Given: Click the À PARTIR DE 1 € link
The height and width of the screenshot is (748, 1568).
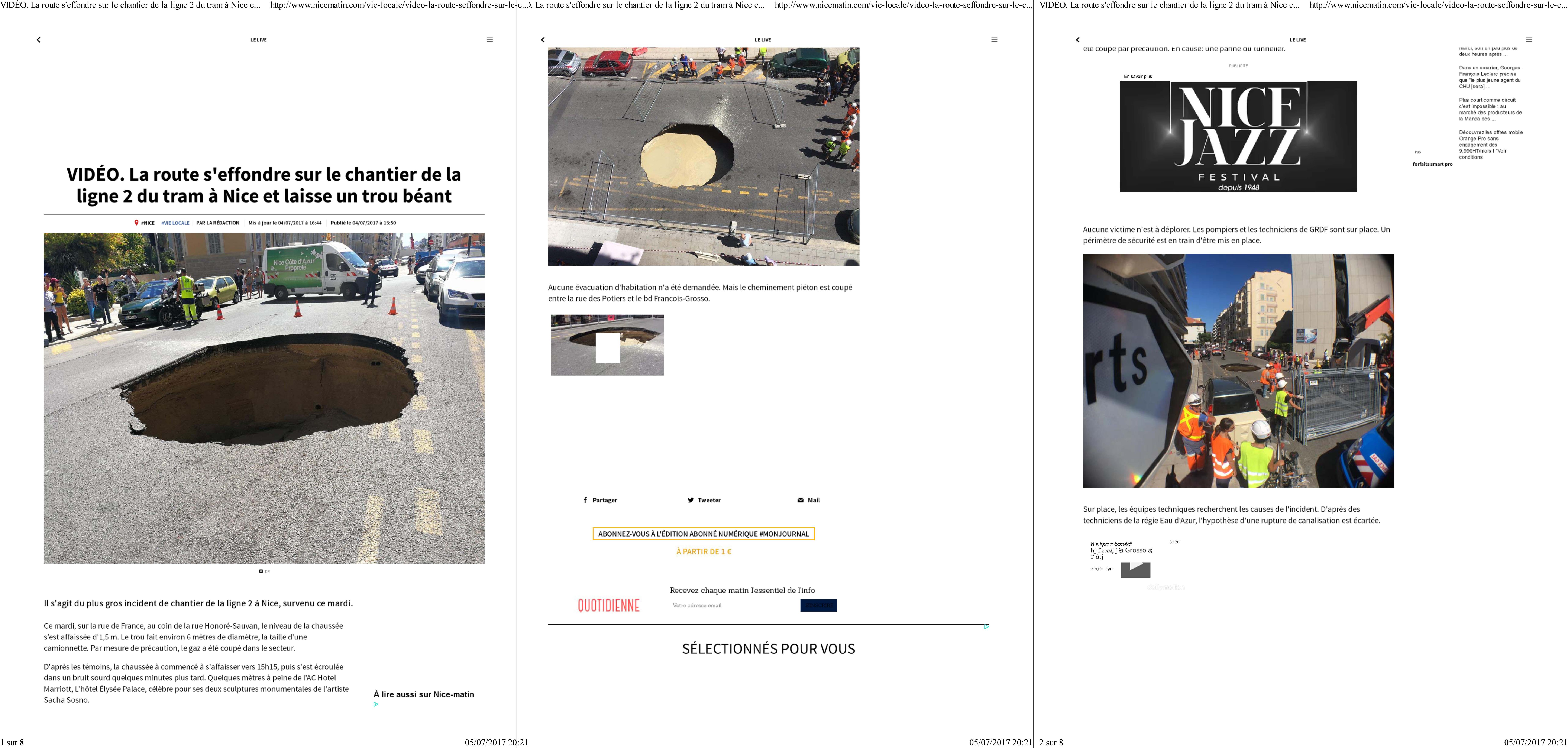Looking at the screenshot, I should pos(704,551).
